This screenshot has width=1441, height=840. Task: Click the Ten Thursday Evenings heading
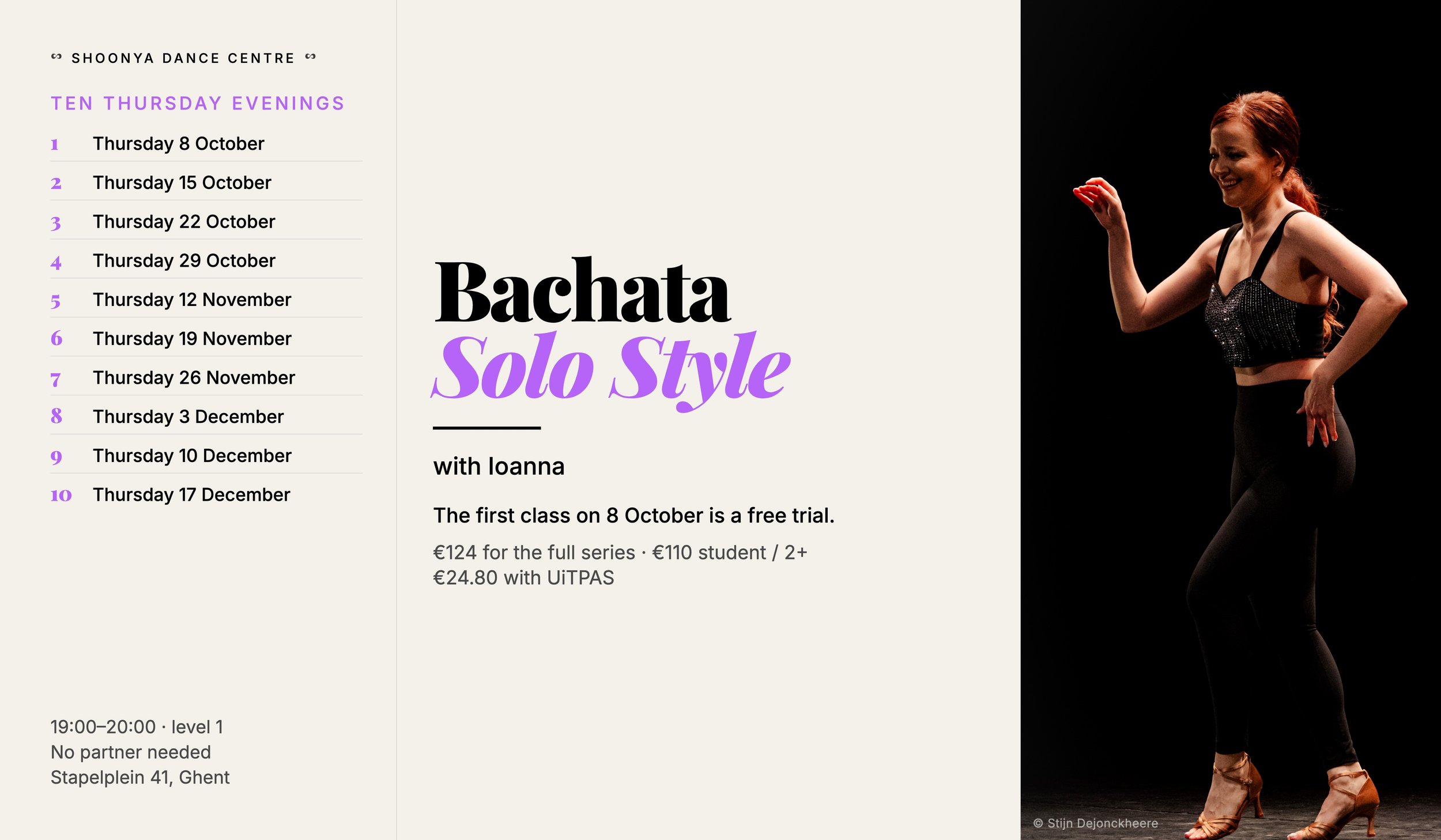pyautogui.click(x=198, y=103)
